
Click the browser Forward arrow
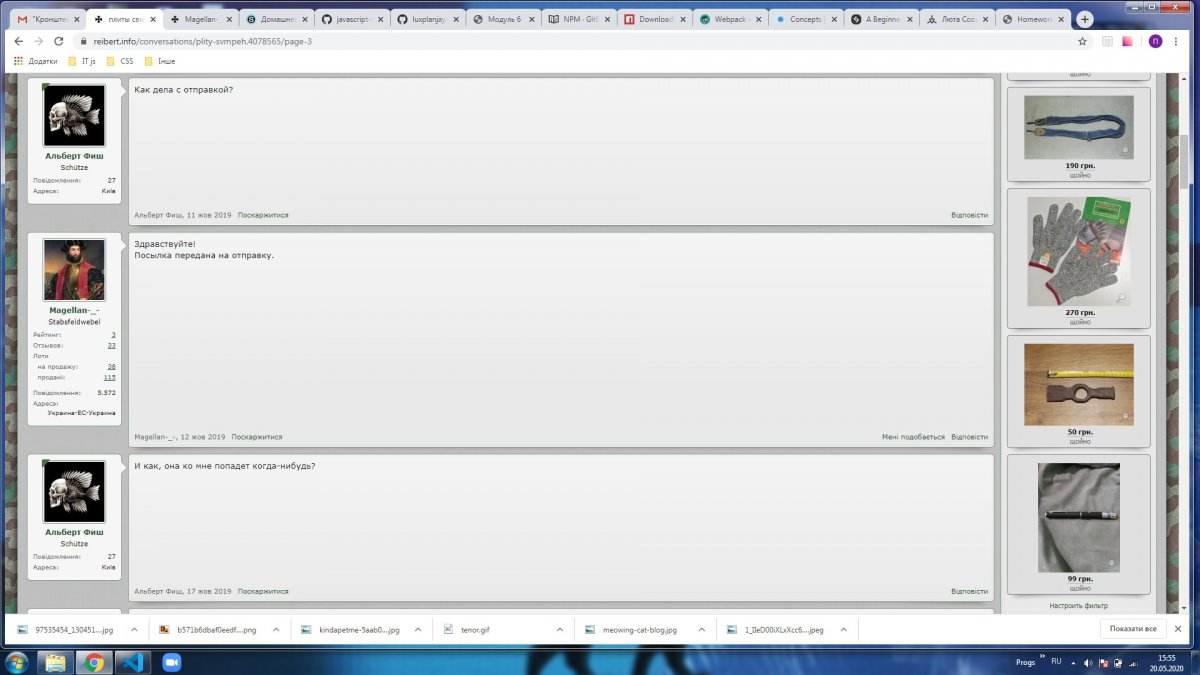38,41
